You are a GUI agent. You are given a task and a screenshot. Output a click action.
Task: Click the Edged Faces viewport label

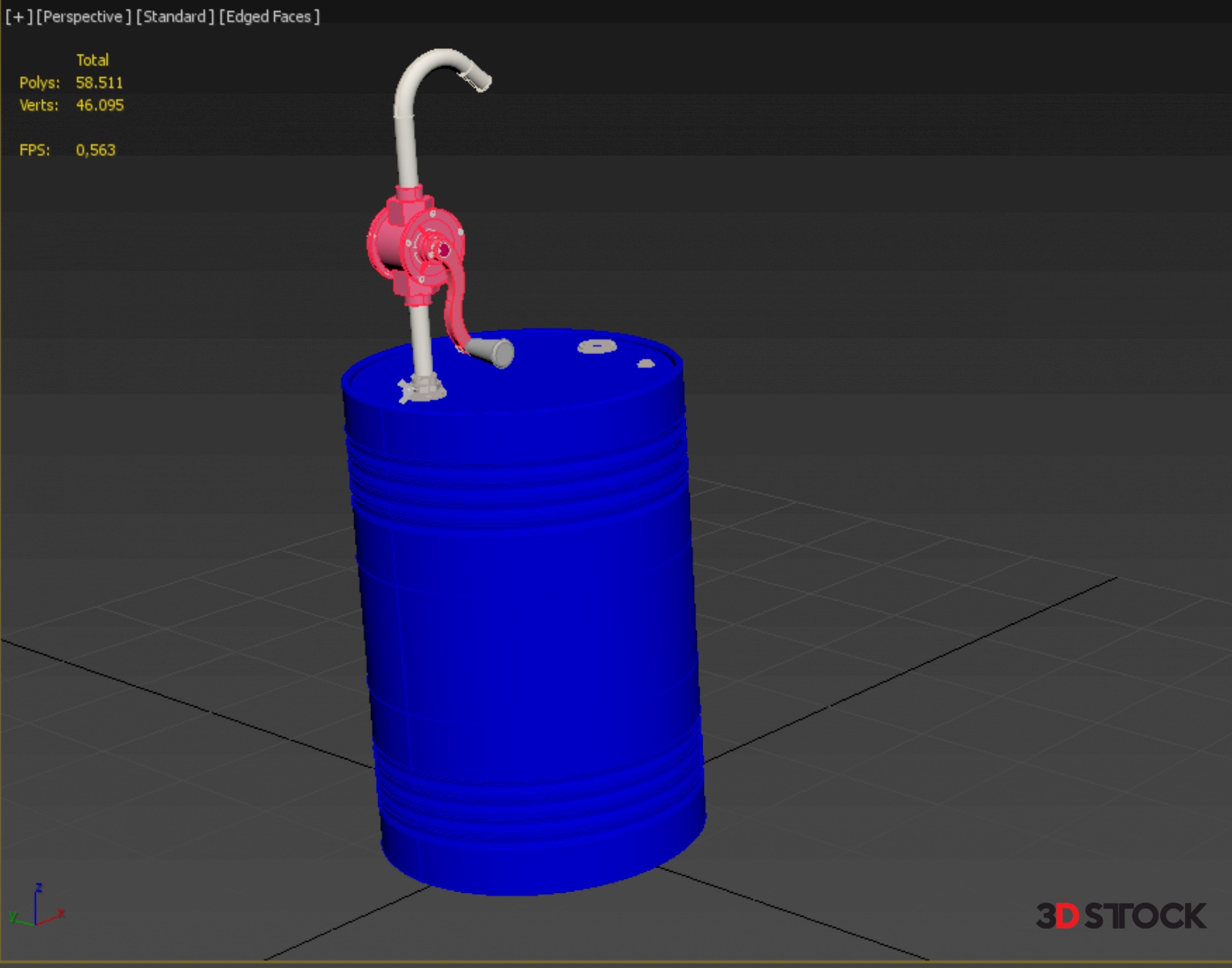pos(269,17)
